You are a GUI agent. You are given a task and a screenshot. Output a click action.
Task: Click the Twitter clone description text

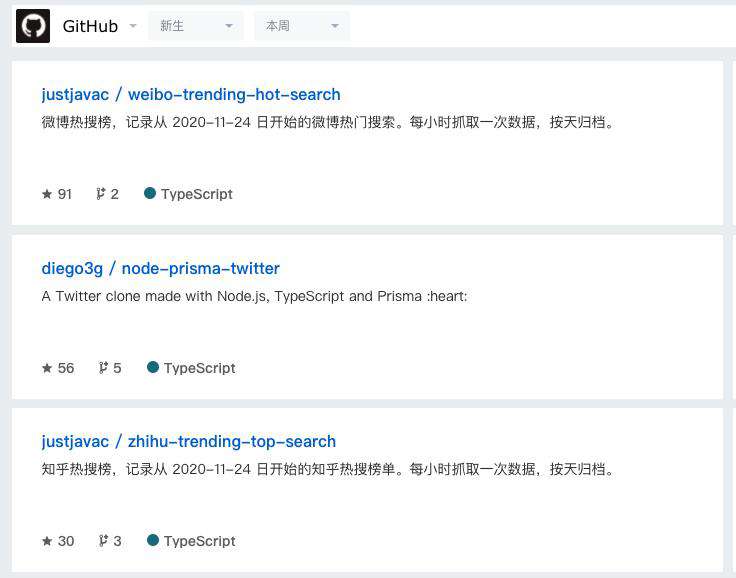coord(254,296)
